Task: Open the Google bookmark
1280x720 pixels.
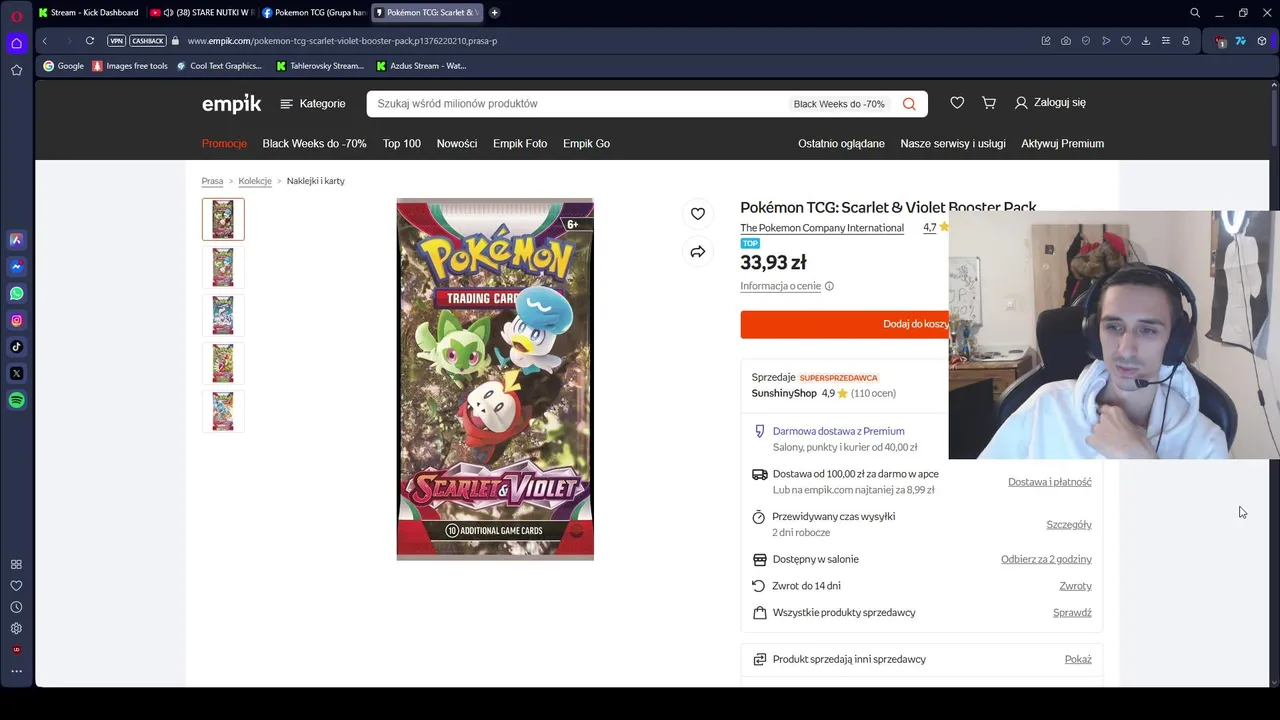Action: 63,66
